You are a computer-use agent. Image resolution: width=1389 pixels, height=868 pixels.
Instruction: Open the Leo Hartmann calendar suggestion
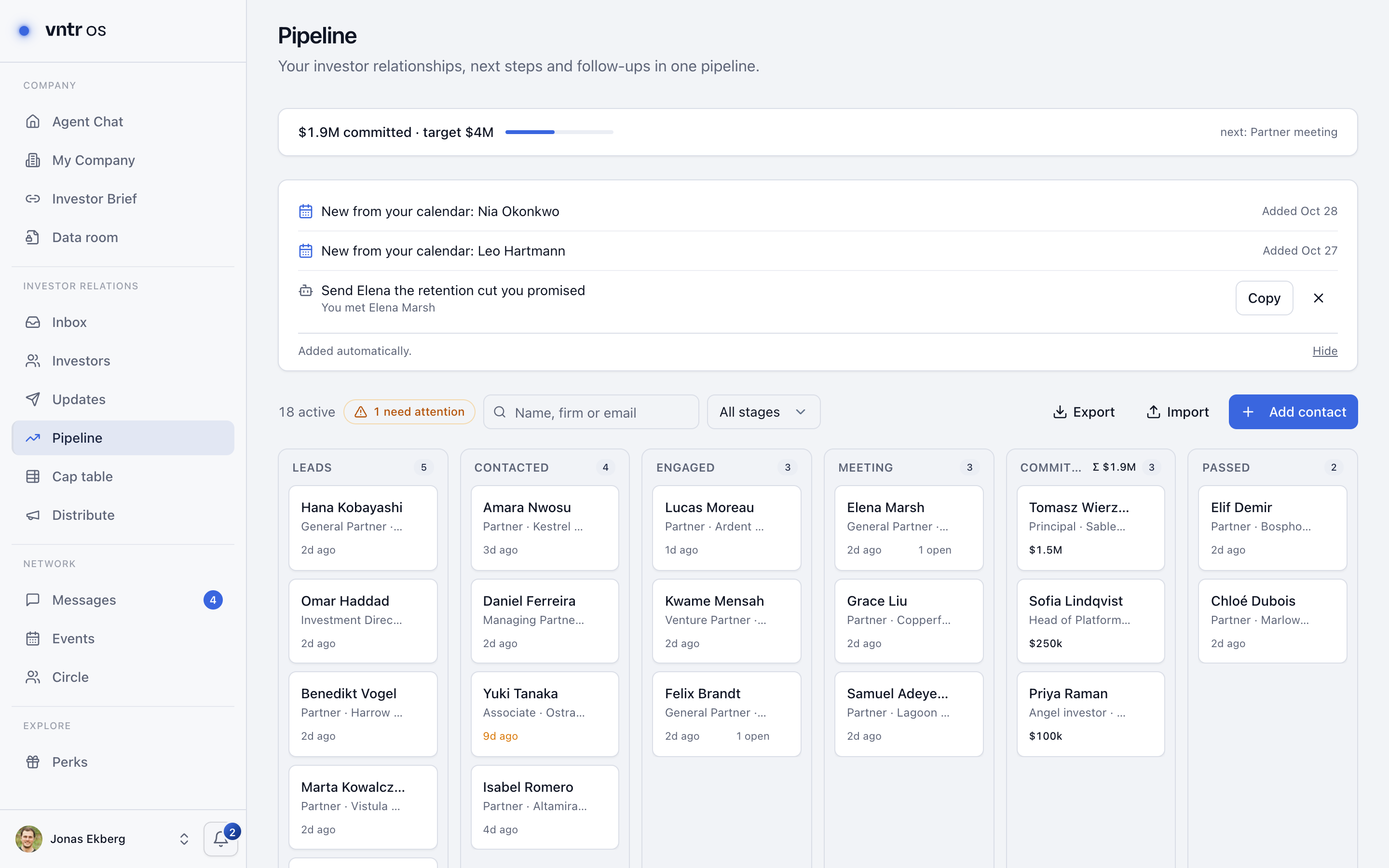click(x=817, y=251)
